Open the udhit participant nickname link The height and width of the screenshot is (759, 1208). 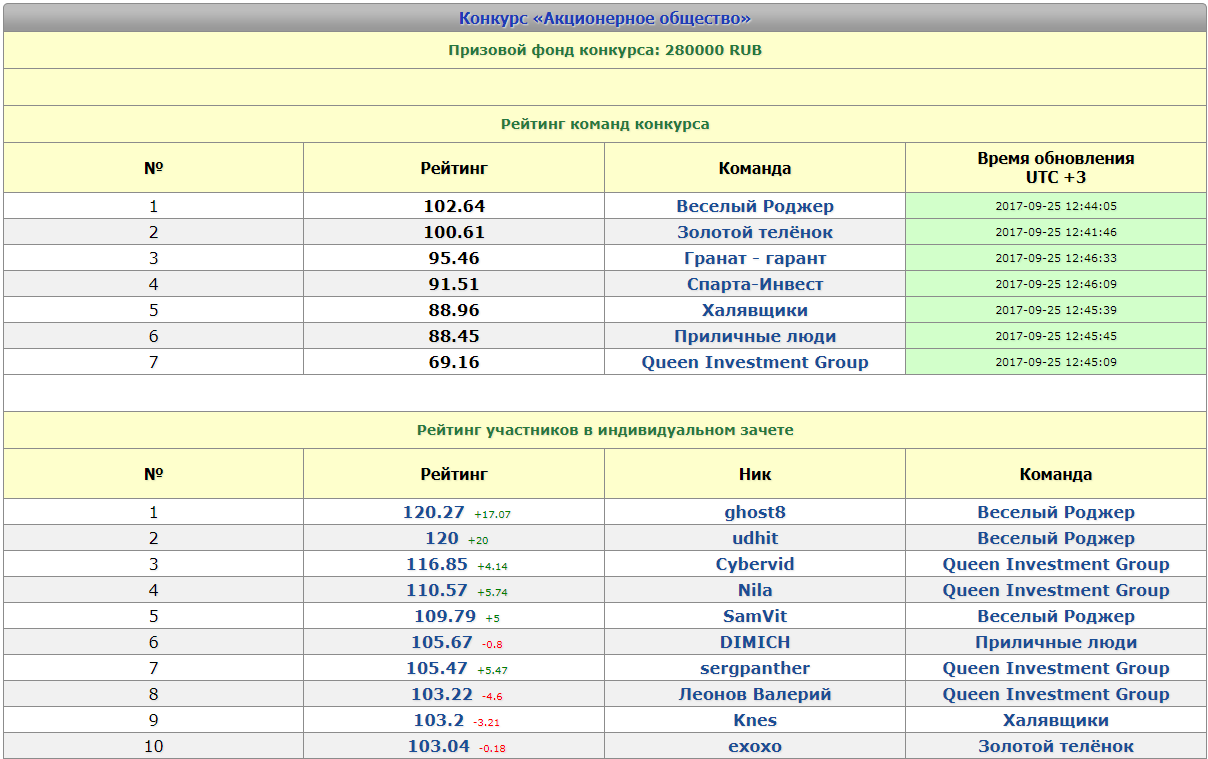(755, 538)
